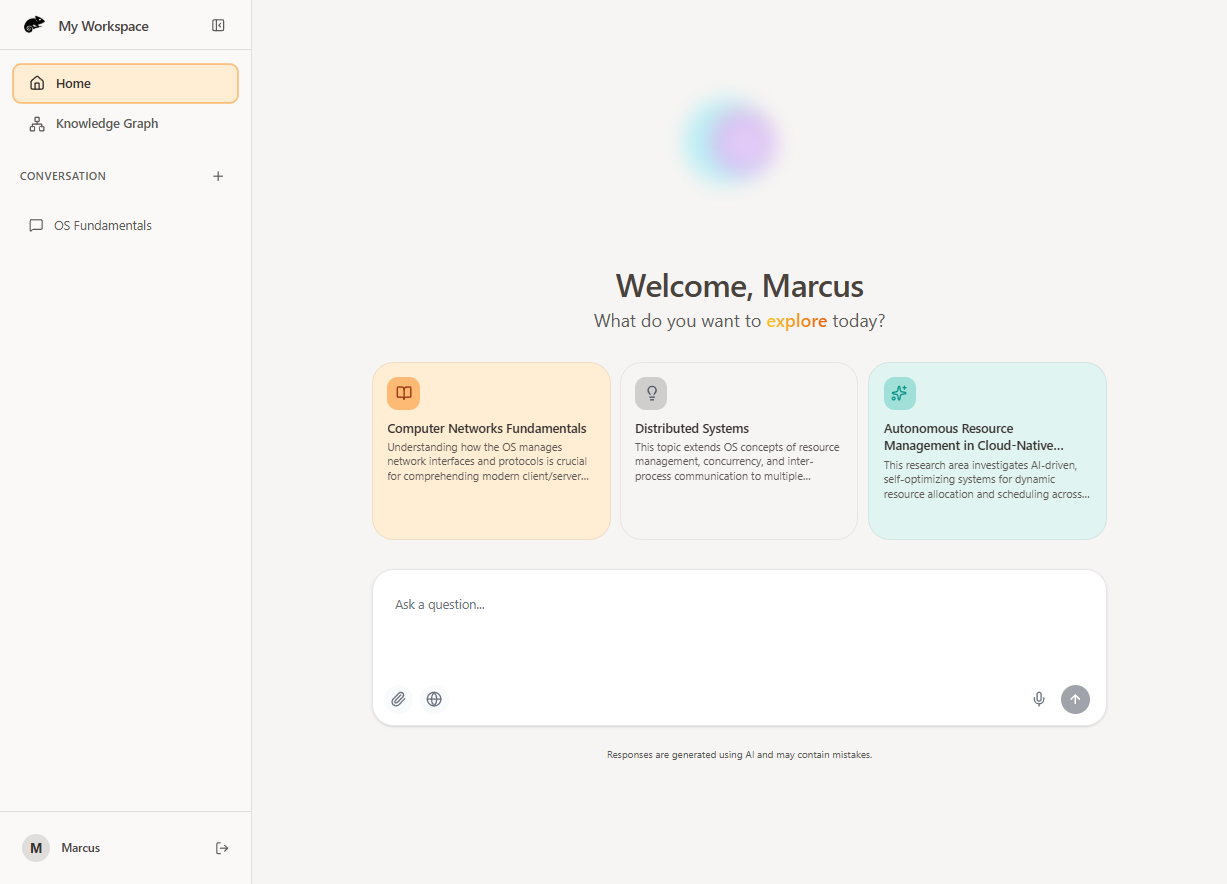Open Autonomous Resource Management card

tap(987, 451)
